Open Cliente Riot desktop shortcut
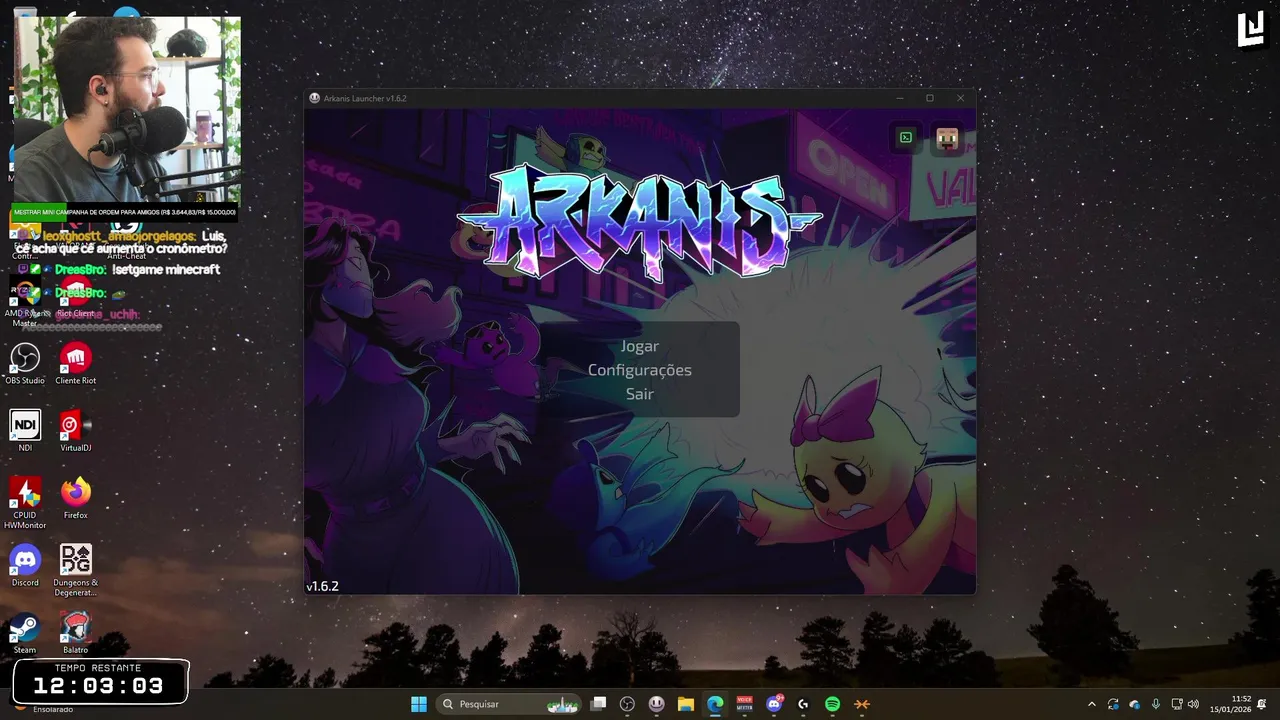The image size is (1280, 720). pyautogui.click(x=76, y=364)
